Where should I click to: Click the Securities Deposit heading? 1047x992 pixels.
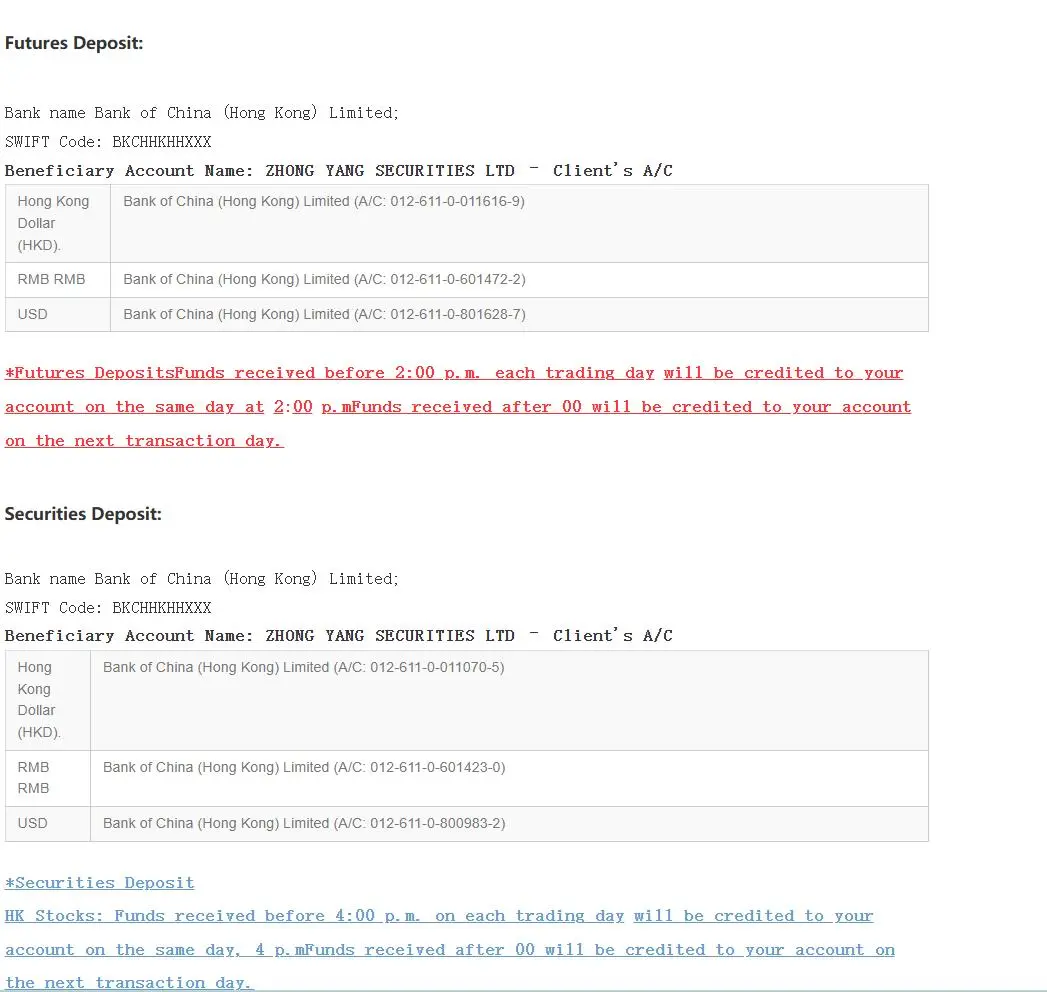click(83, 514)
